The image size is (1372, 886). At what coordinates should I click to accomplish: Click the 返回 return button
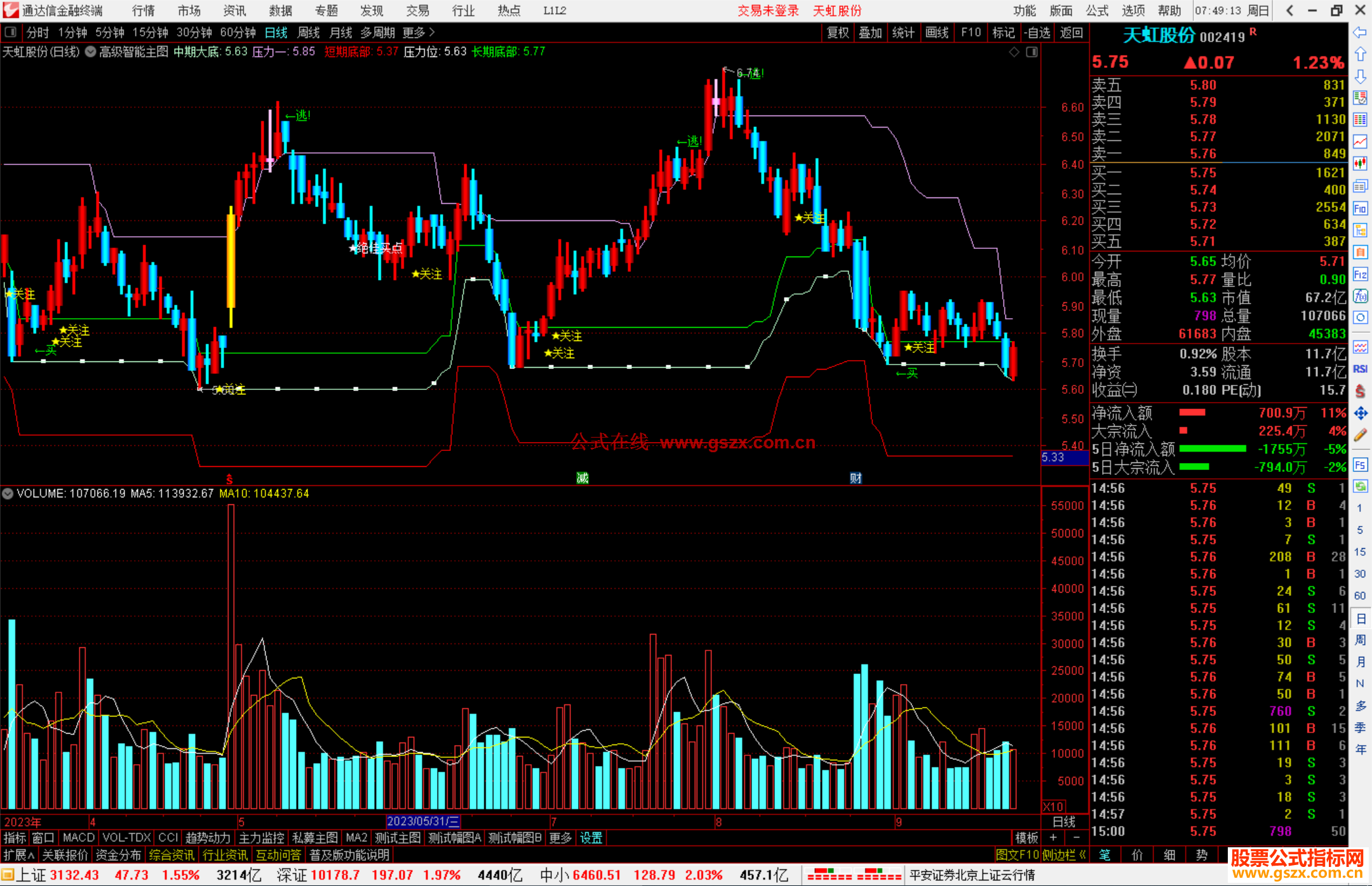(1072, 32)
